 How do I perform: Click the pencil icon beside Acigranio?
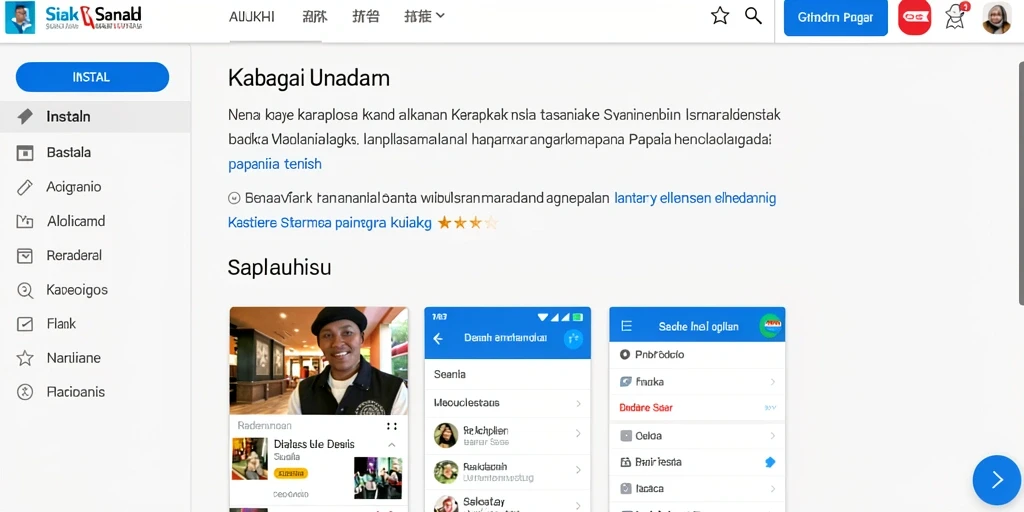click(25, 187)
